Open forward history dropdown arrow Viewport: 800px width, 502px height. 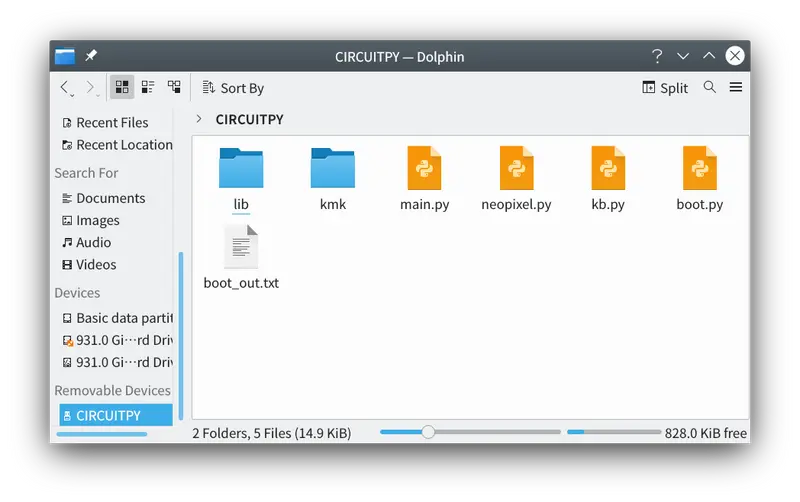click(98, 95)
